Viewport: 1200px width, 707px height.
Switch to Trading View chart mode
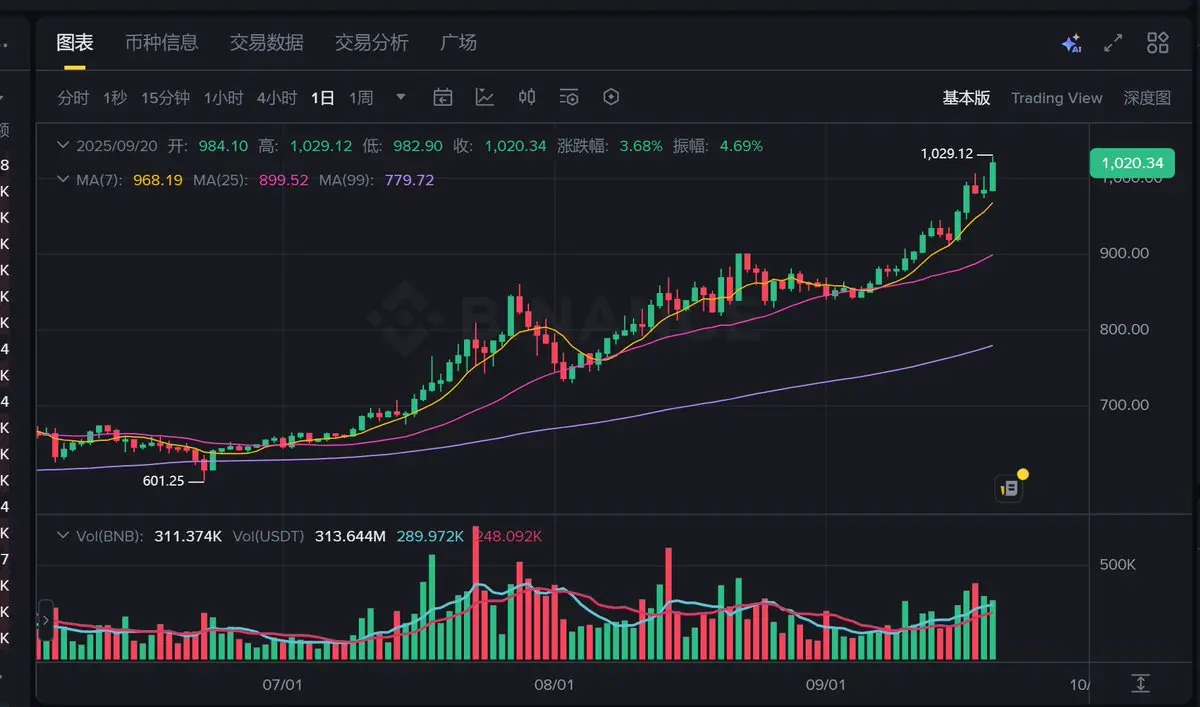(x=1056, y=98)
